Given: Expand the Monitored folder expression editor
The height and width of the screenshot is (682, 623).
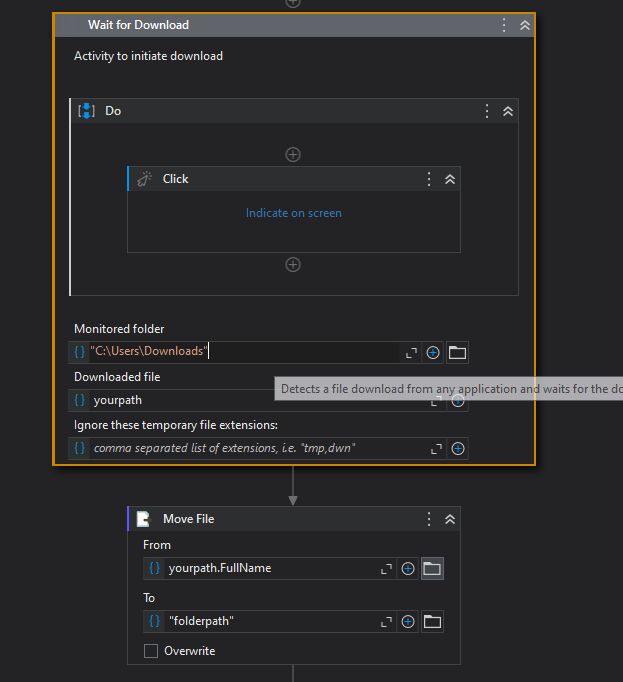Looking at the screenshot, I should click(411, 352).
